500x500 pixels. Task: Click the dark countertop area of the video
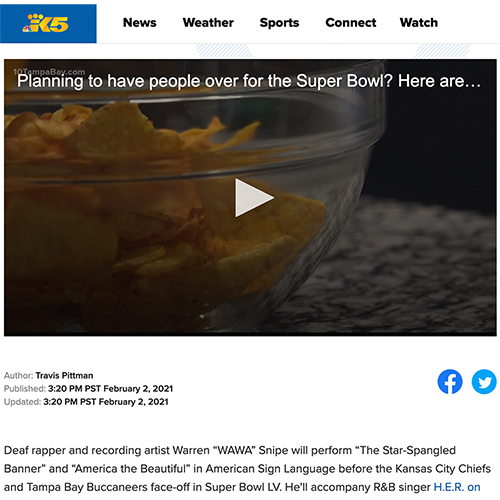point(417,267)
